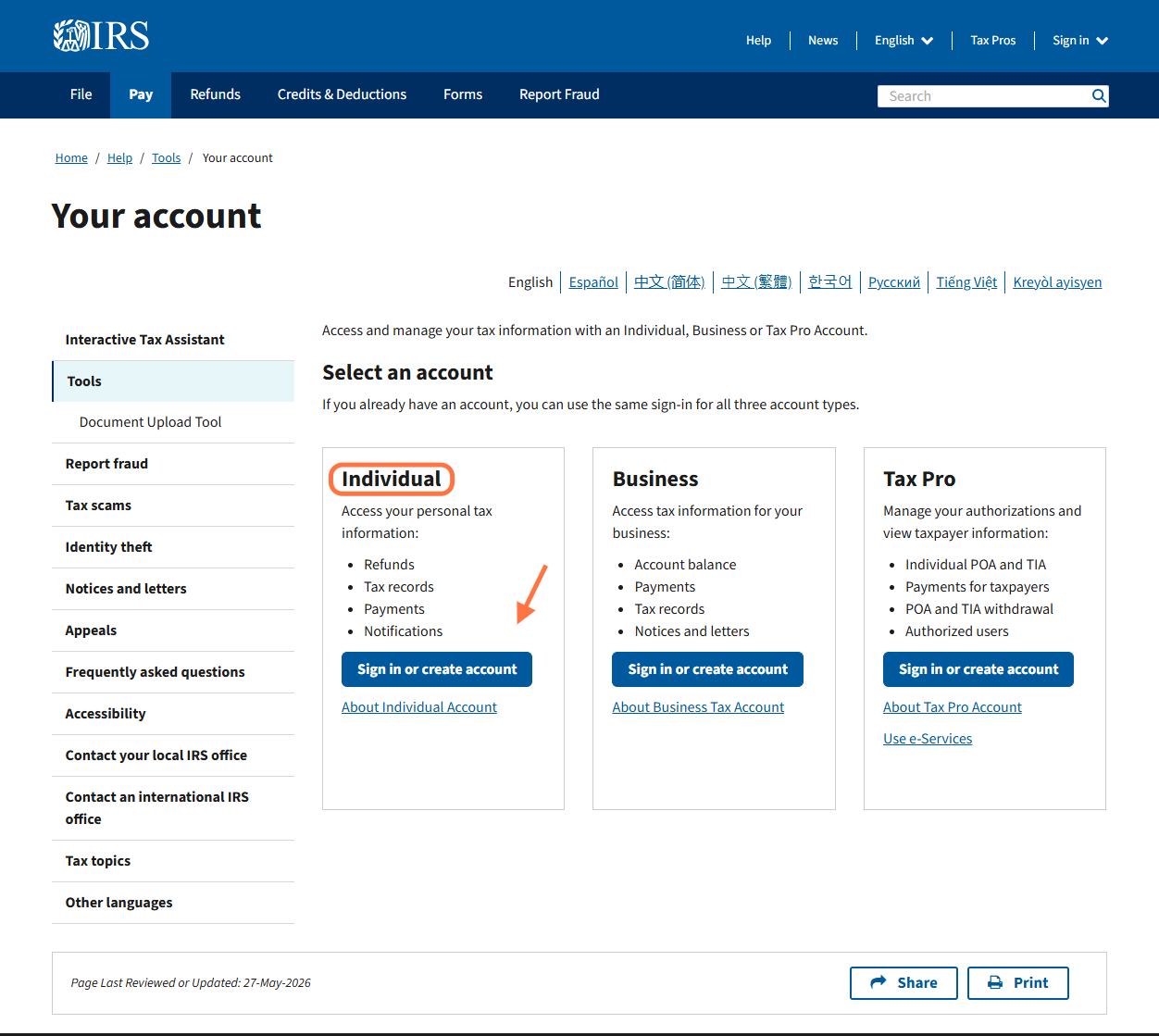Click the search magnifier icon
Screen dimensions: 1159x1036
[1099, 95]
